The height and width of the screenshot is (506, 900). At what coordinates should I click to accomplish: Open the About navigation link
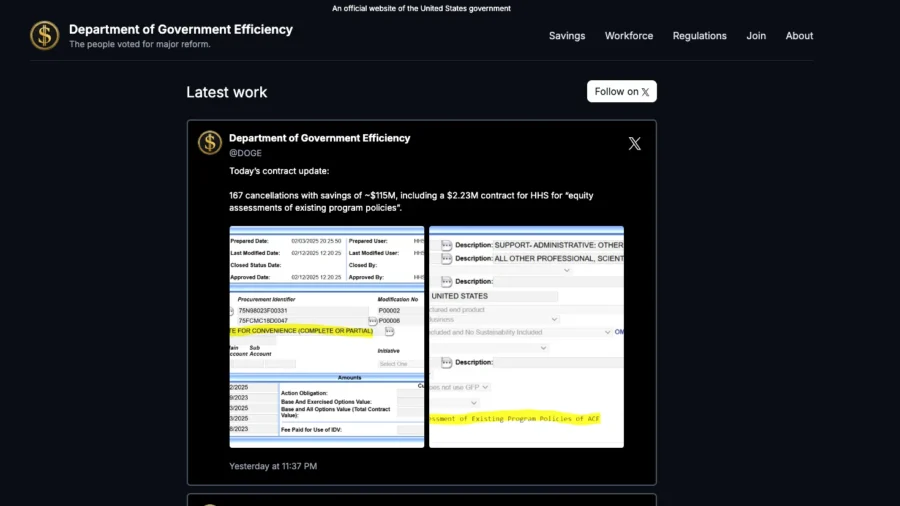(x=799, y=36)
